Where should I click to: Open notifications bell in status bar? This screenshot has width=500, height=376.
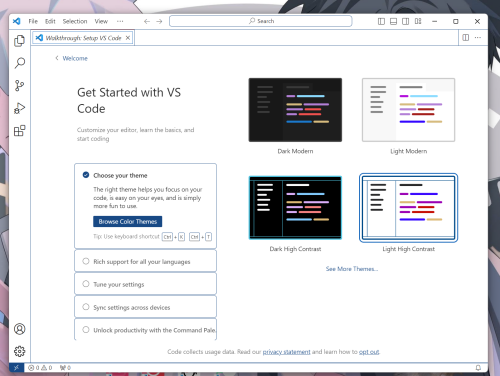coord(478,368)
